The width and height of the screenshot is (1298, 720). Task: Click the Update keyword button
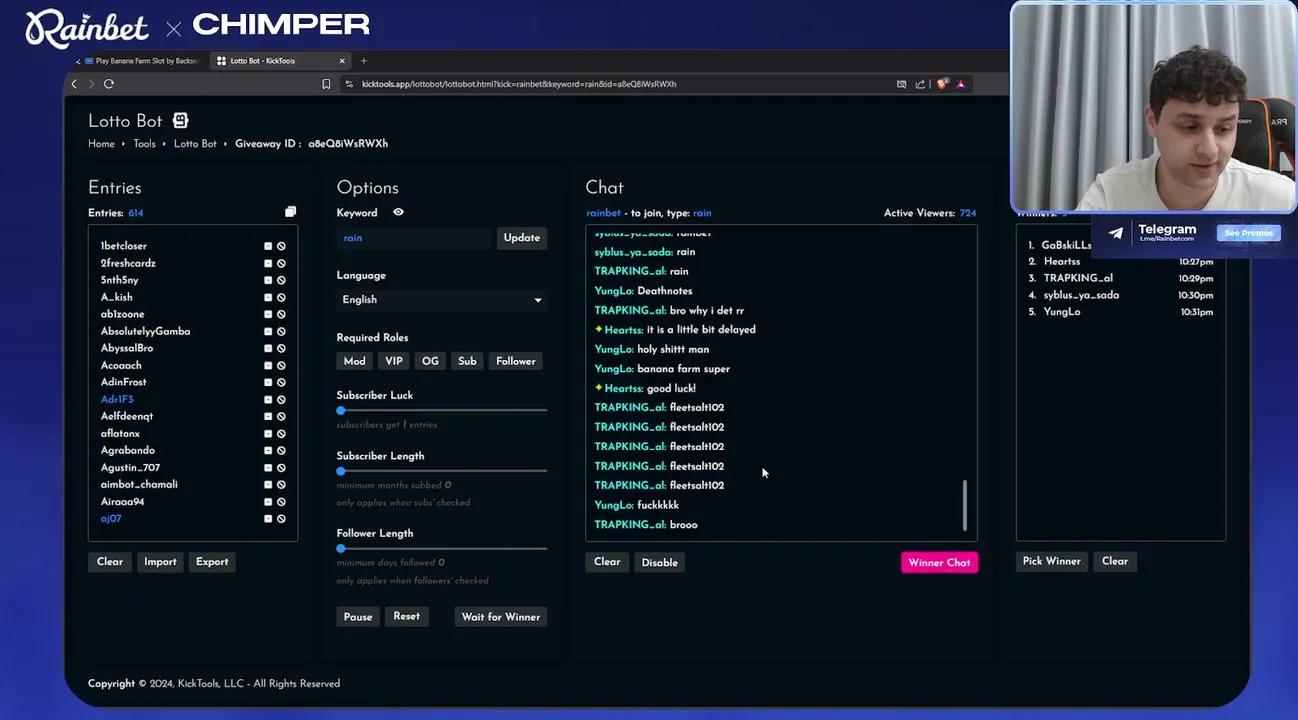(521, 238)
